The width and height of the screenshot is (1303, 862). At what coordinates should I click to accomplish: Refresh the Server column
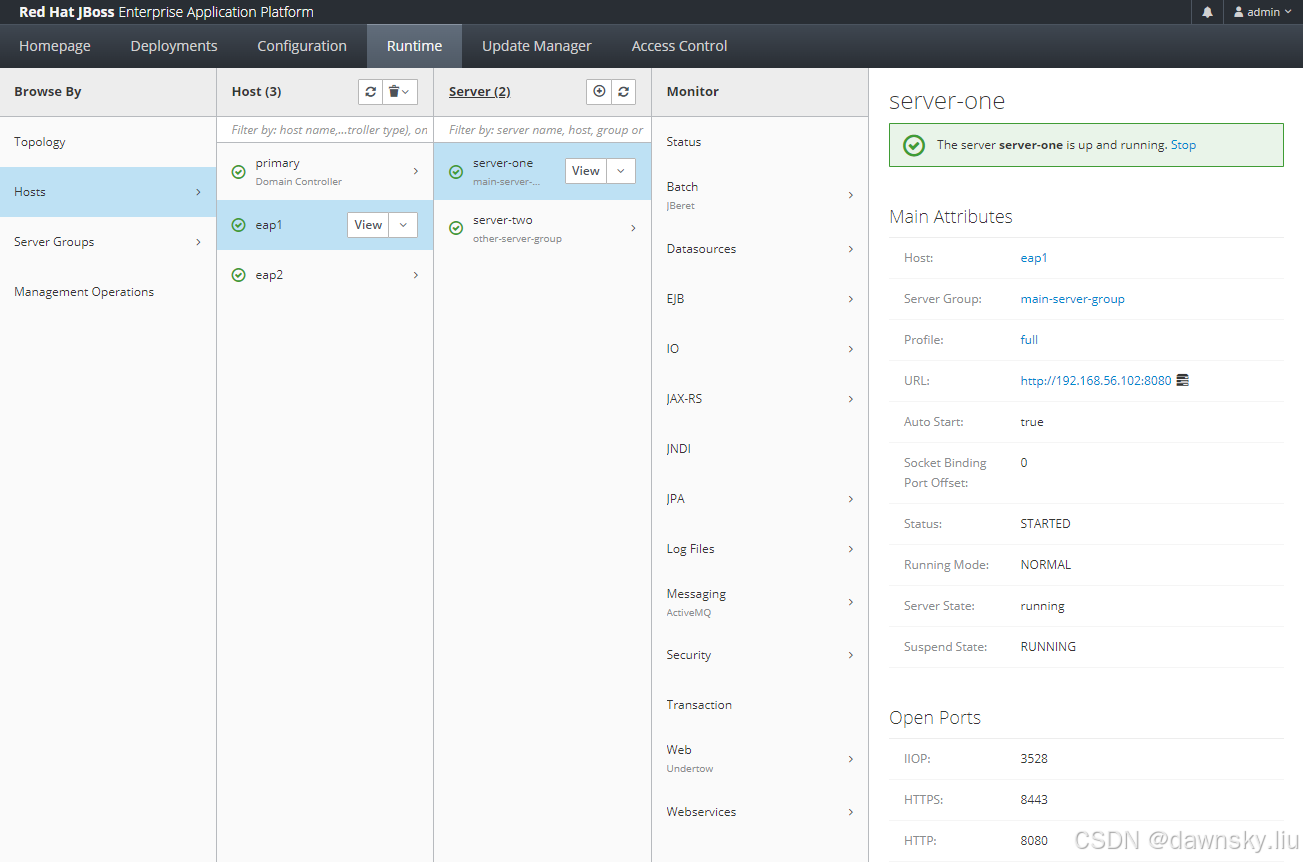[x=624, y=91]
